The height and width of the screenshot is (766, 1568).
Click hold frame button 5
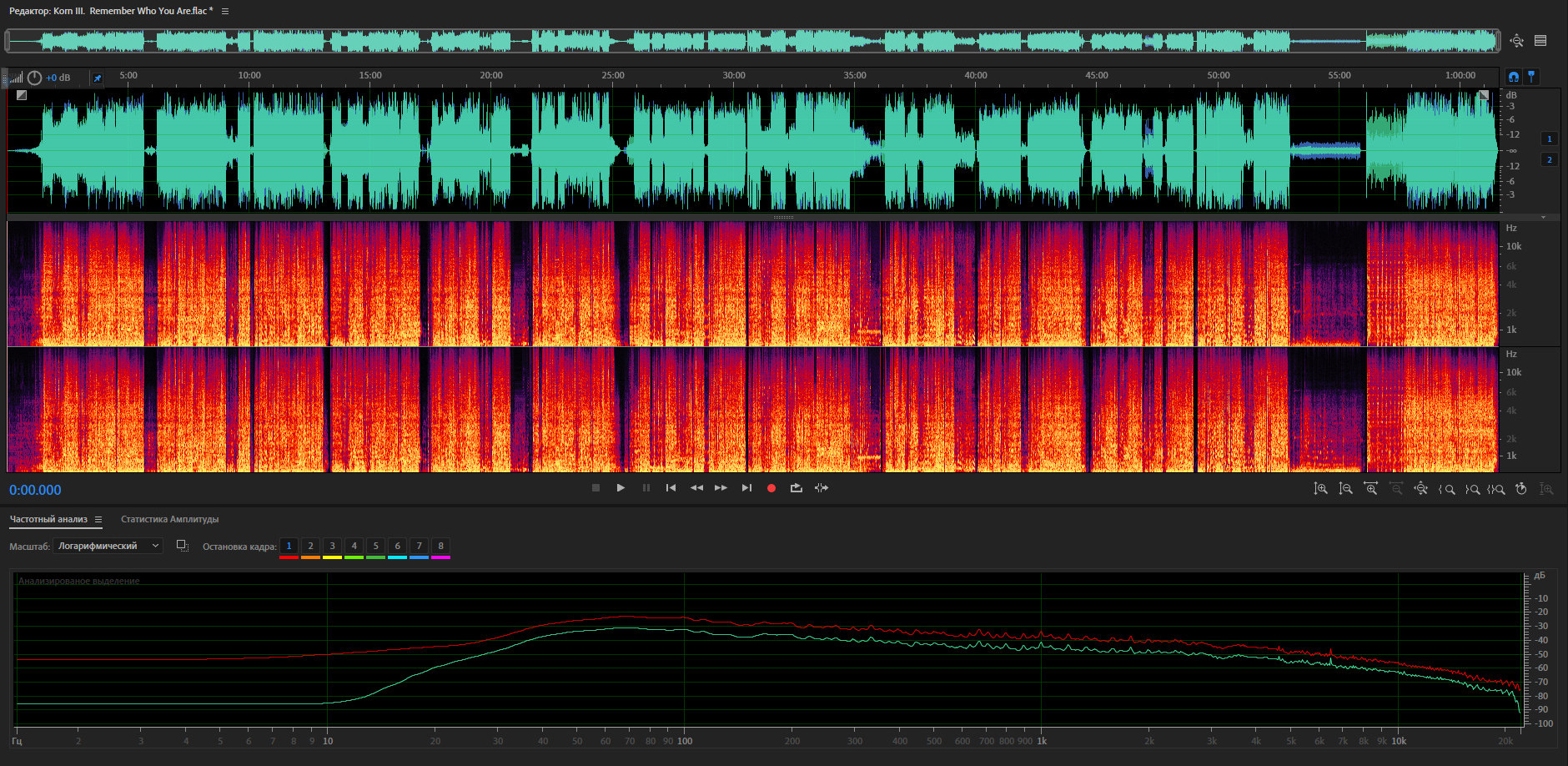[x=375, y=547]
